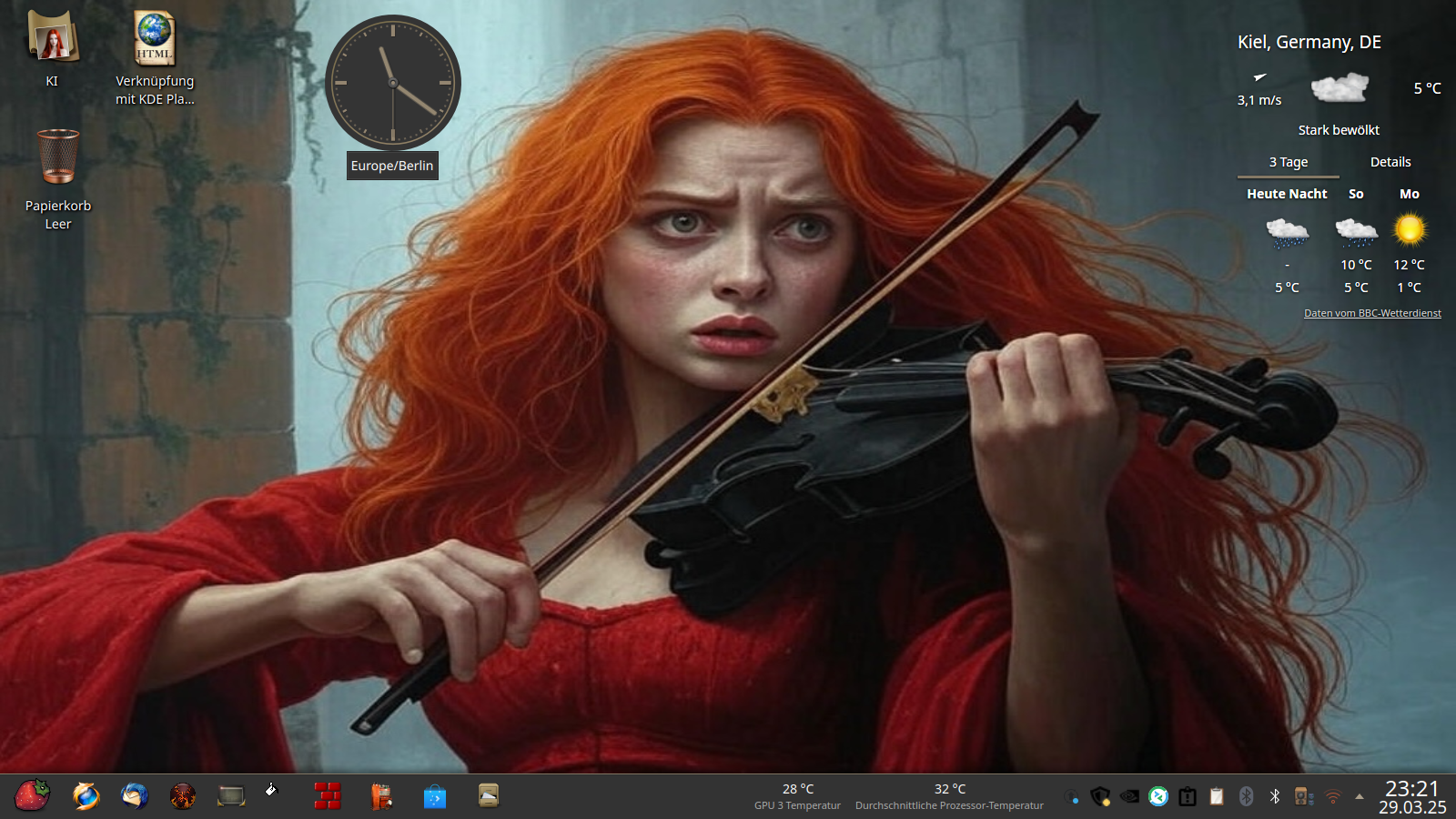This screenshot has height=819, width=1456.
Task: Toggle Bluetooth from the white tray icon
Action: [x=1275, y=797]
